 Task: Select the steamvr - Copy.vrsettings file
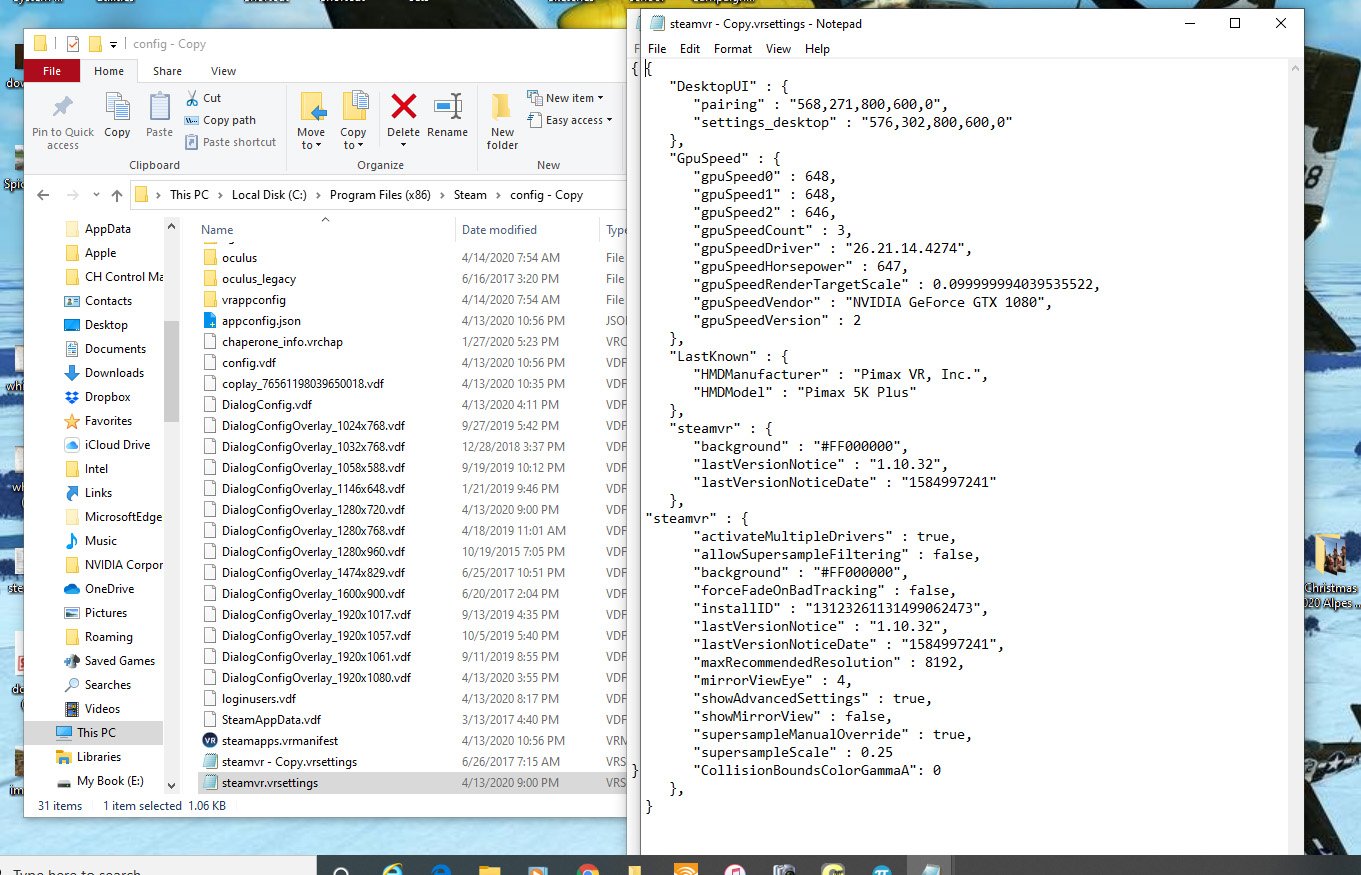[x=289, y=762]
